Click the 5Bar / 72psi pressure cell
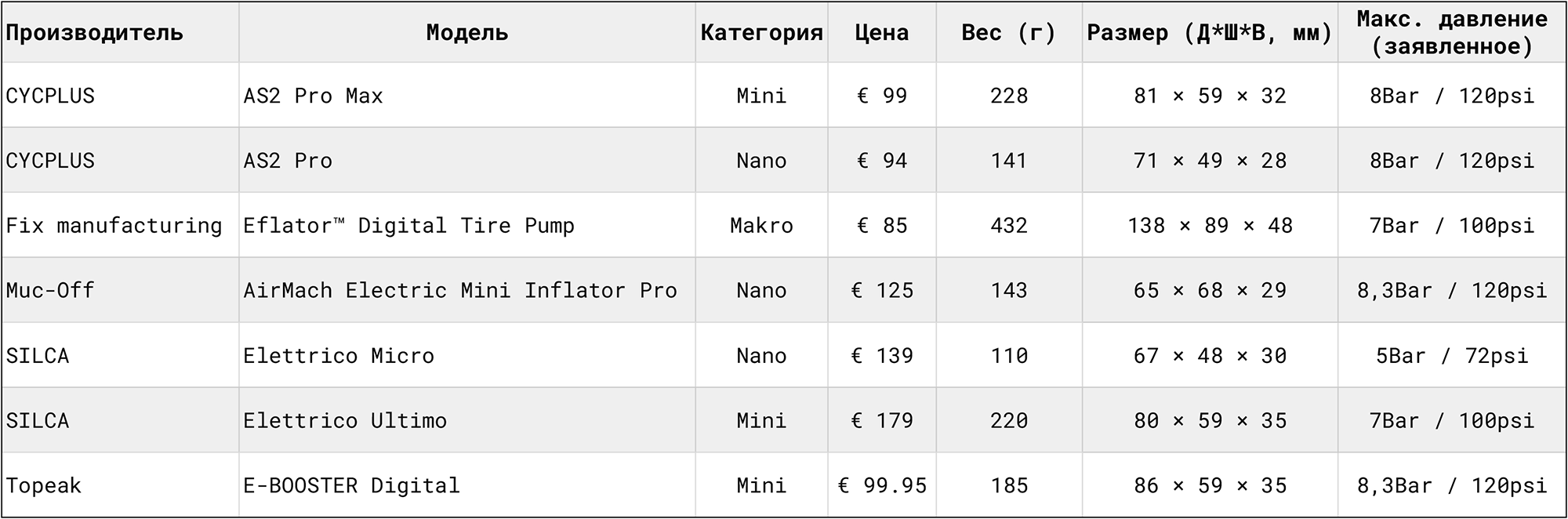This screenshot has height=519, width=1568. click(1452, 356)
